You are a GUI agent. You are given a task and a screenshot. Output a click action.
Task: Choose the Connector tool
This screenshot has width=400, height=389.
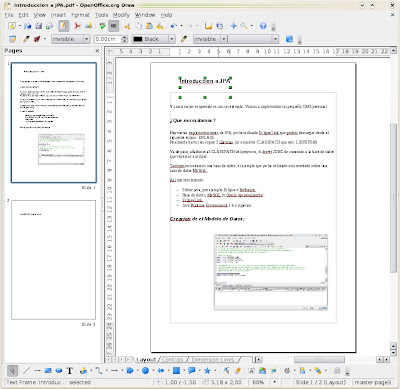tap(99, 370)
